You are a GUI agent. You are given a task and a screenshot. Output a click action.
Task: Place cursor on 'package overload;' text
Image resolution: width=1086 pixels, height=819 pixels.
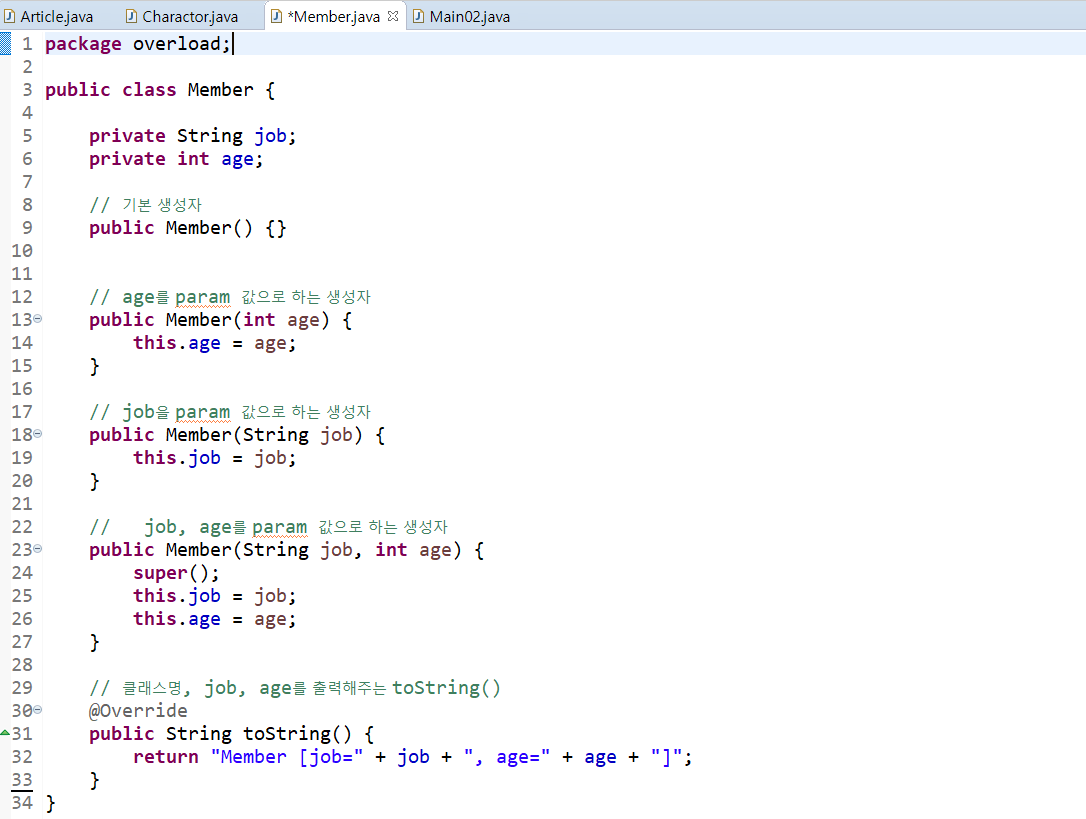[137, 44]
